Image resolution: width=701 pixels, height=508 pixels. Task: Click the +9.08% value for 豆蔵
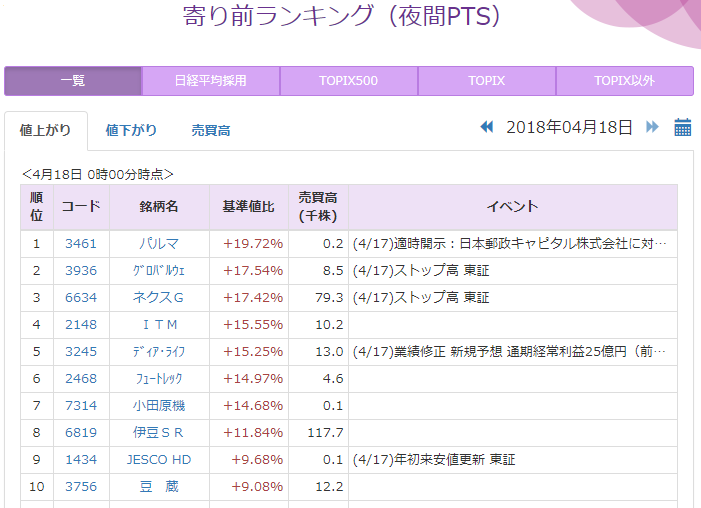[257, 487]
